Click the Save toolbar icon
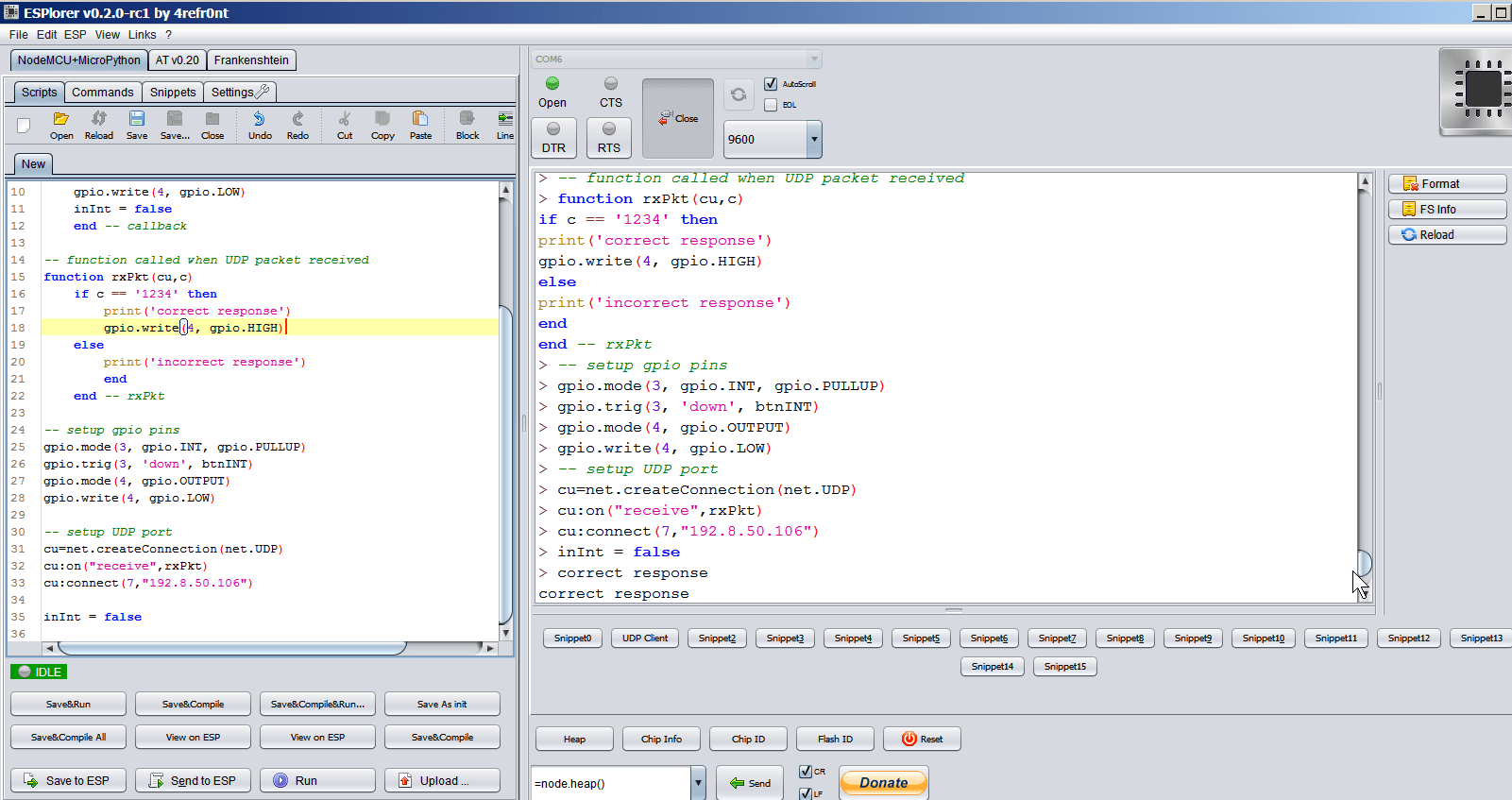 [137, 125]
